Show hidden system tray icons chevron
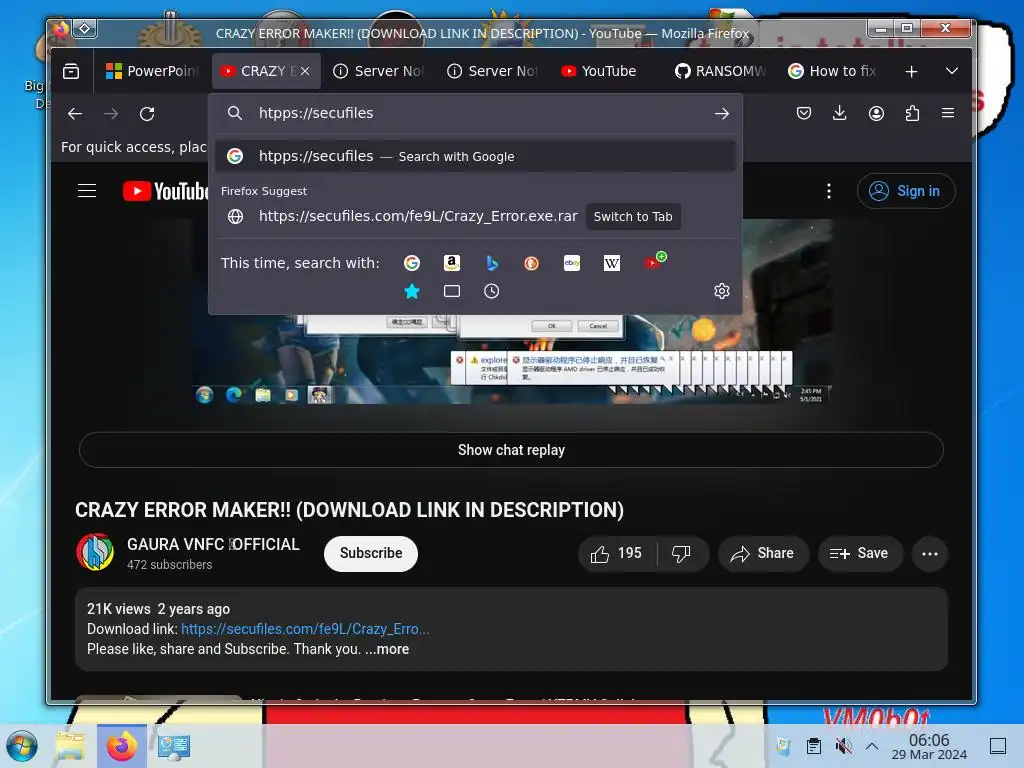 pos(872,746)
